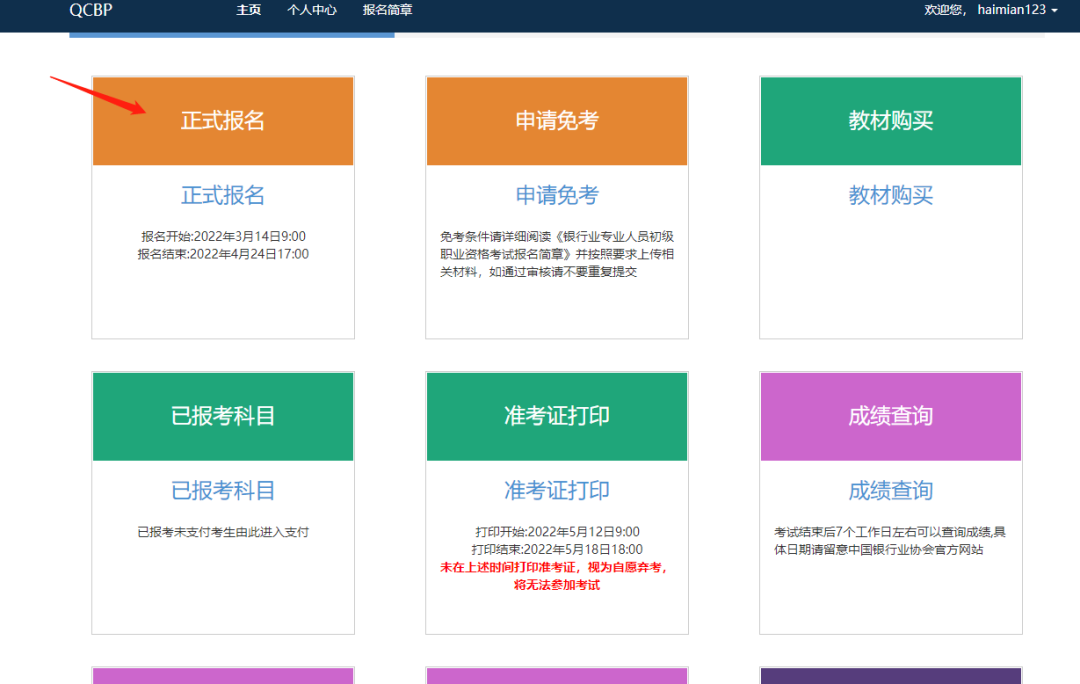The image size is (1080, 684).
Task: Click the green 准考证打印 panel header
Action: pos(556,416)
